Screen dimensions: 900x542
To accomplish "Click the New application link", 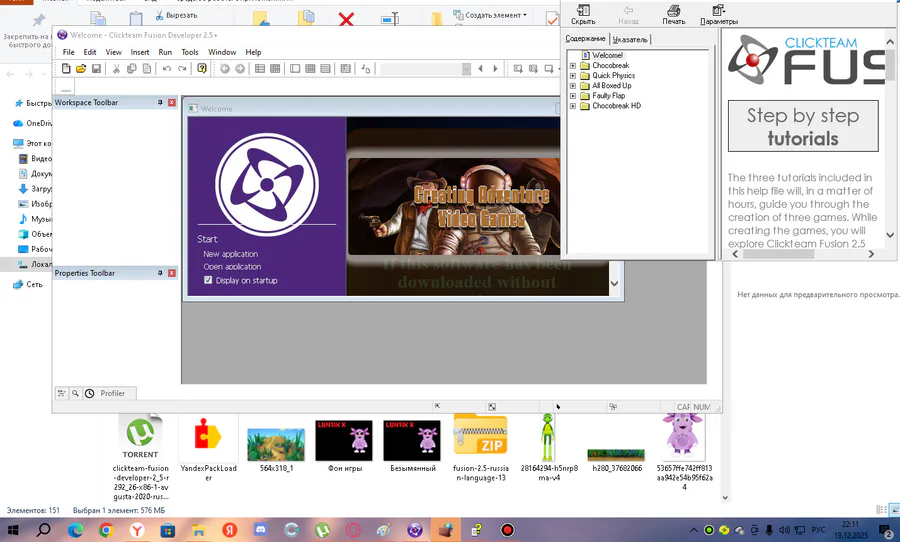I will tap(230, 254).
